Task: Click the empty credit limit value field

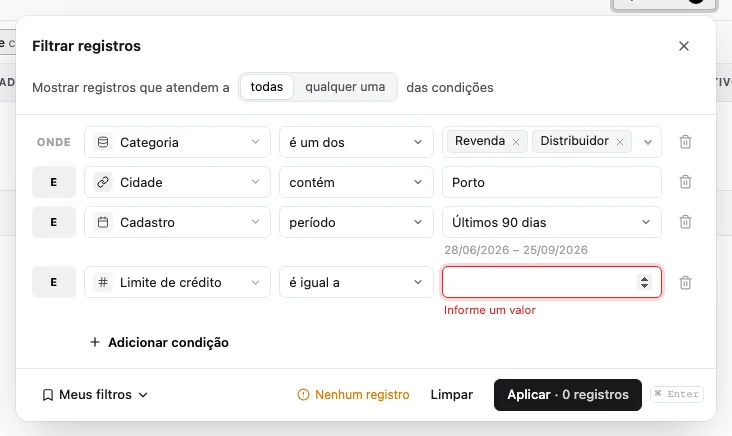Action: click(552, 282)
